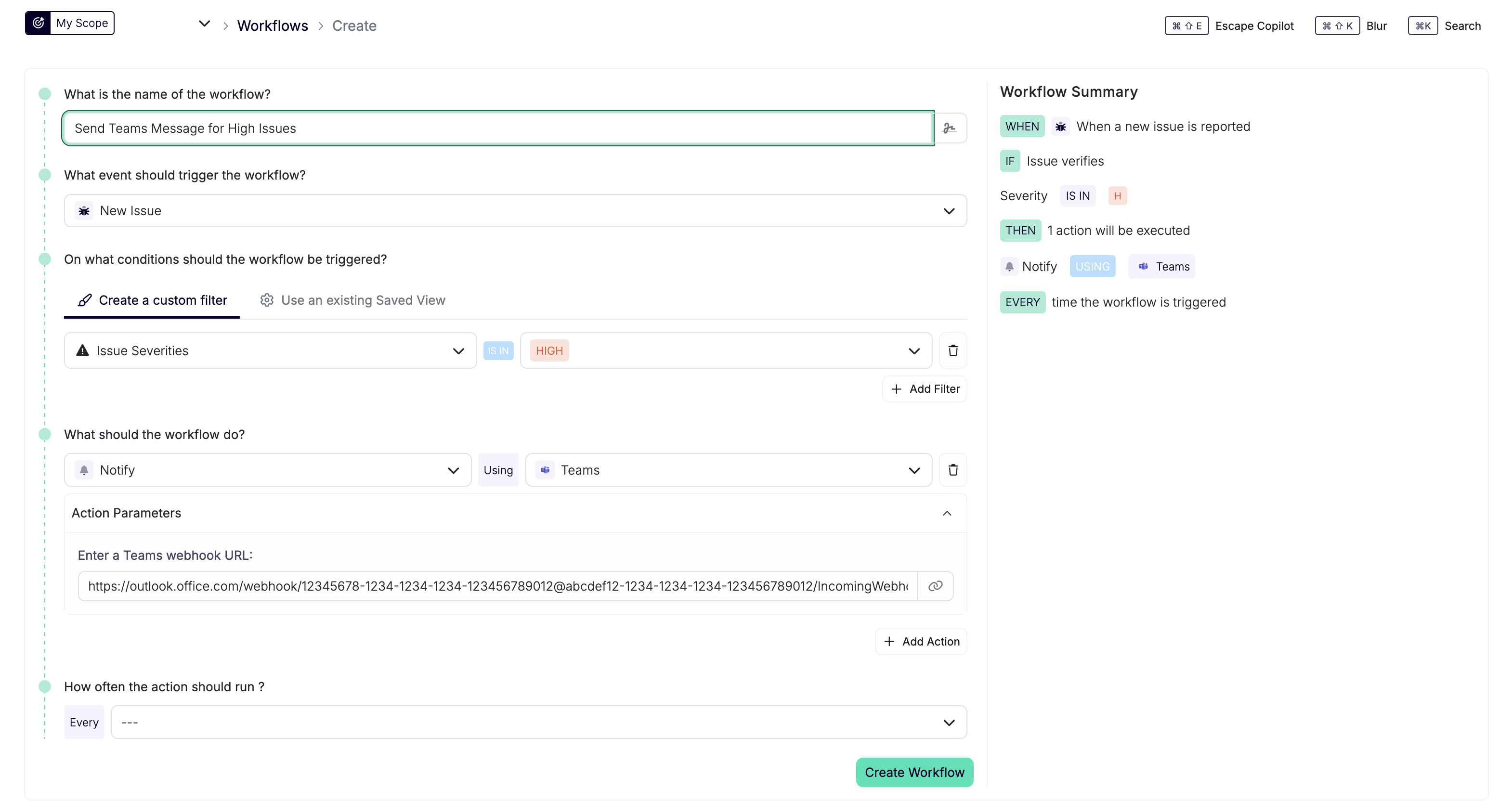
Task: Click Add Action to add another action
Action: [x=920, y=641]
